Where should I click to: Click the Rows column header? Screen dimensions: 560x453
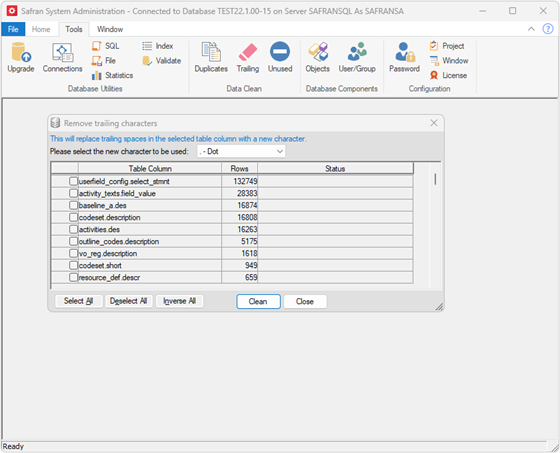tap(239, 169)
